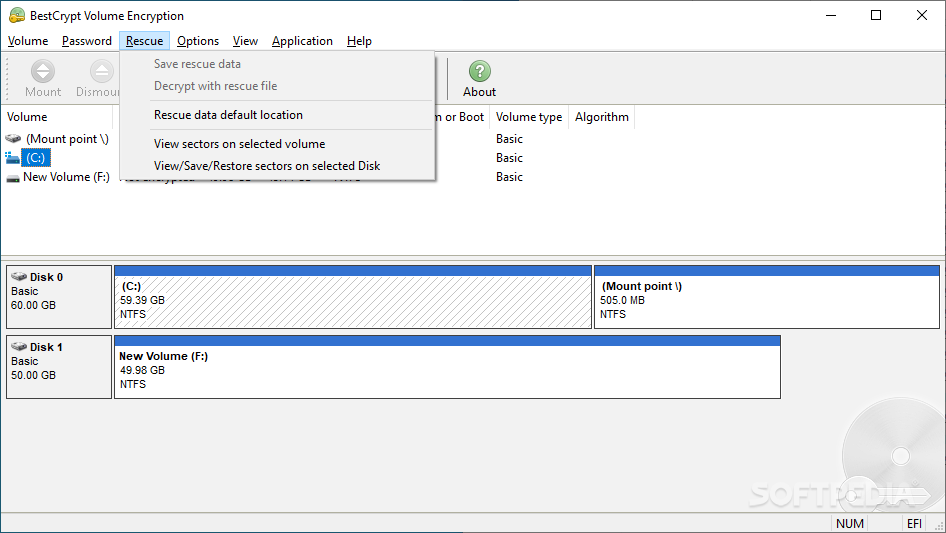Click the Disk 0 hard drive icon
This screenshot has width=946, height=533.
(19, 276)
